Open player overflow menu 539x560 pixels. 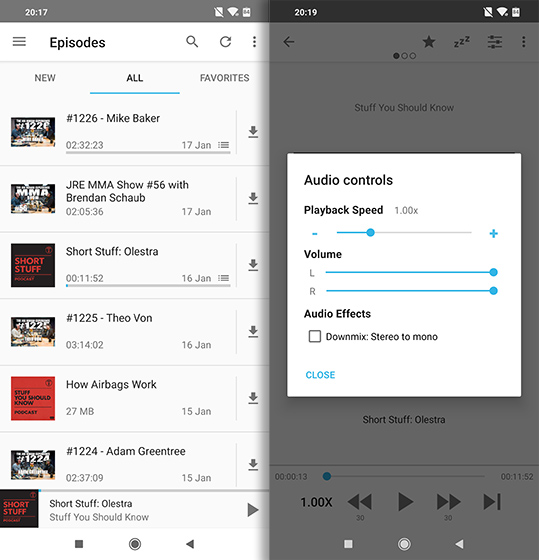tap(524, 42)
